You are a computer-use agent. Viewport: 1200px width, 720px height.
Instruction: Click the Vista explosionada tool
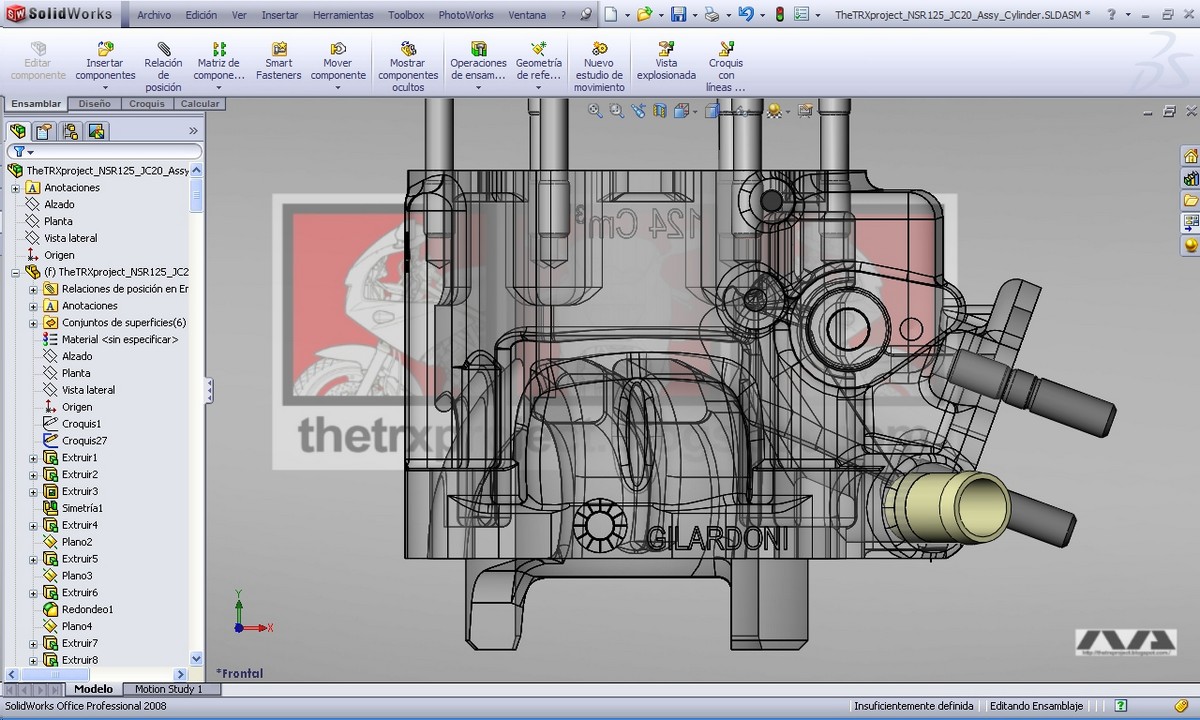point(666,61)
